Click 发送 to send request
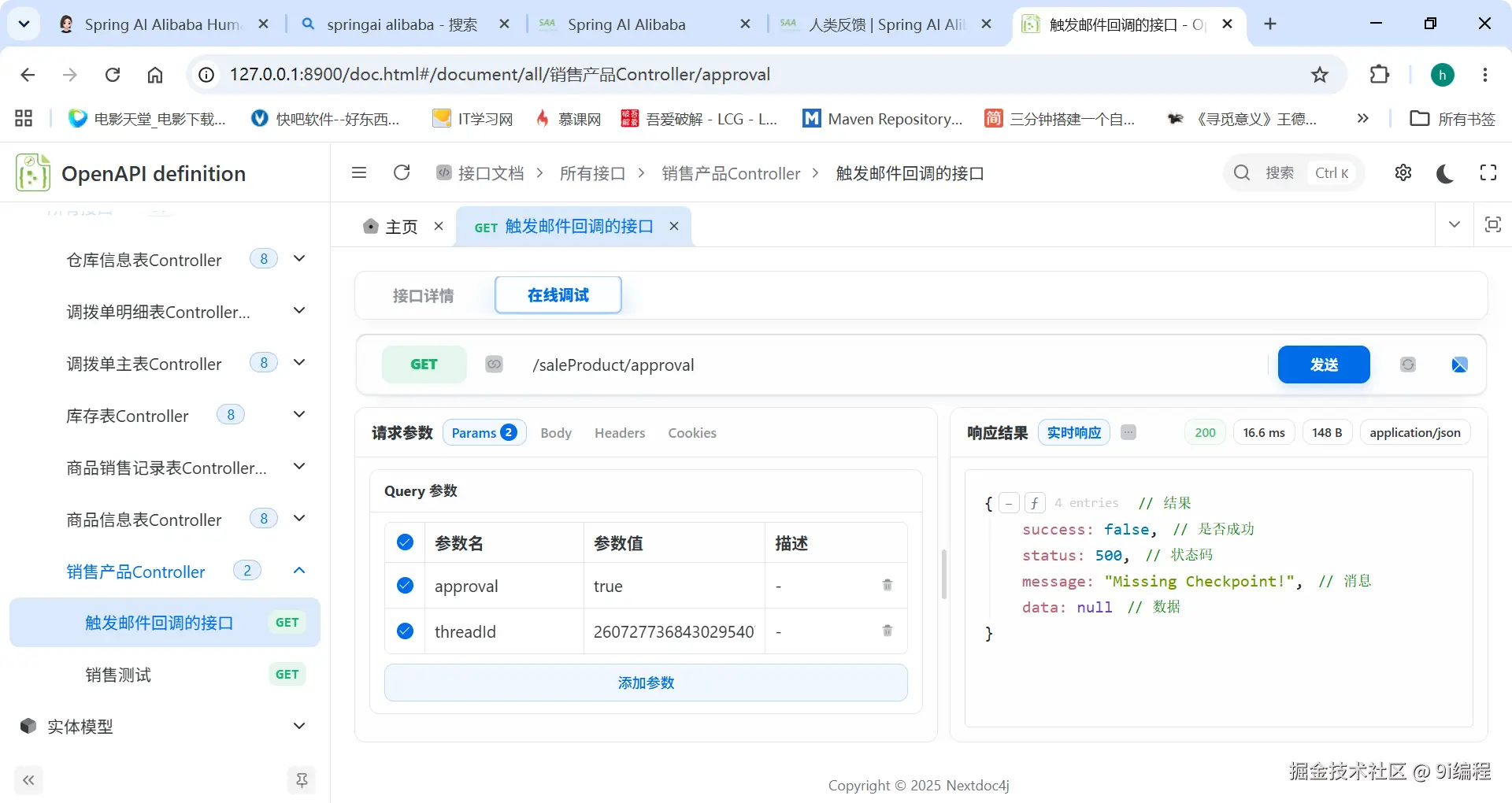This screenshot has height=803, width=1512. (1324, 364)
